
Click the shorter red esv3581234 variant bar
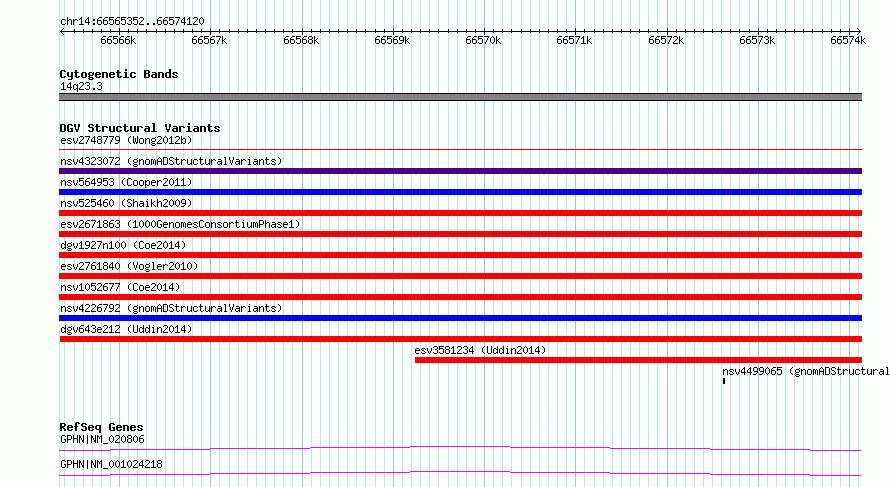tap(638, 360)
